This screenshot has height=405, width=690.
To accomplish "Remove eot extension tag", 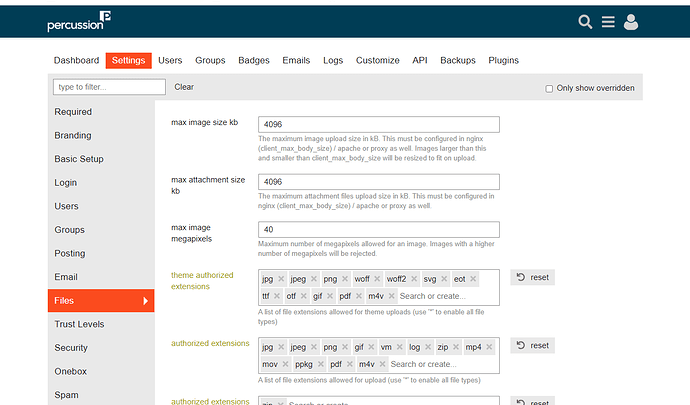I will point(473,279).
